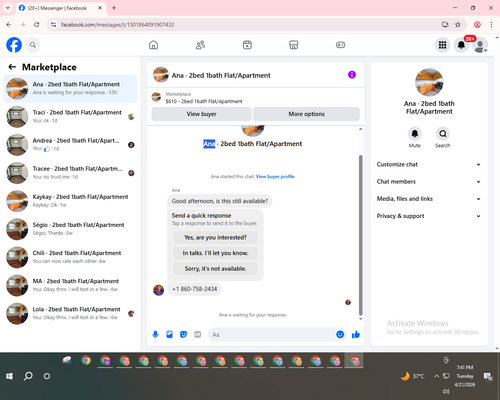Open Ségio's conversation 'Thanks'
This screenshot has height=400, width=500.
pyautogui.click(x=70, y=229)
